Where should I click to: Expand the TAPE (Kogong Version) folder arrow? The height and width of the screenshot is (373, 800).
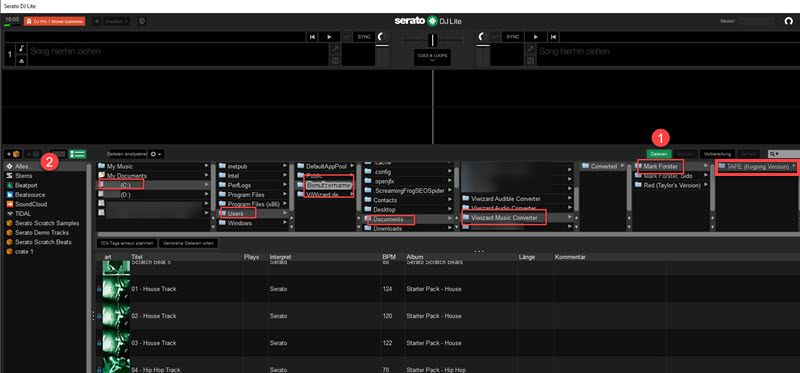(x=794, y=166)
